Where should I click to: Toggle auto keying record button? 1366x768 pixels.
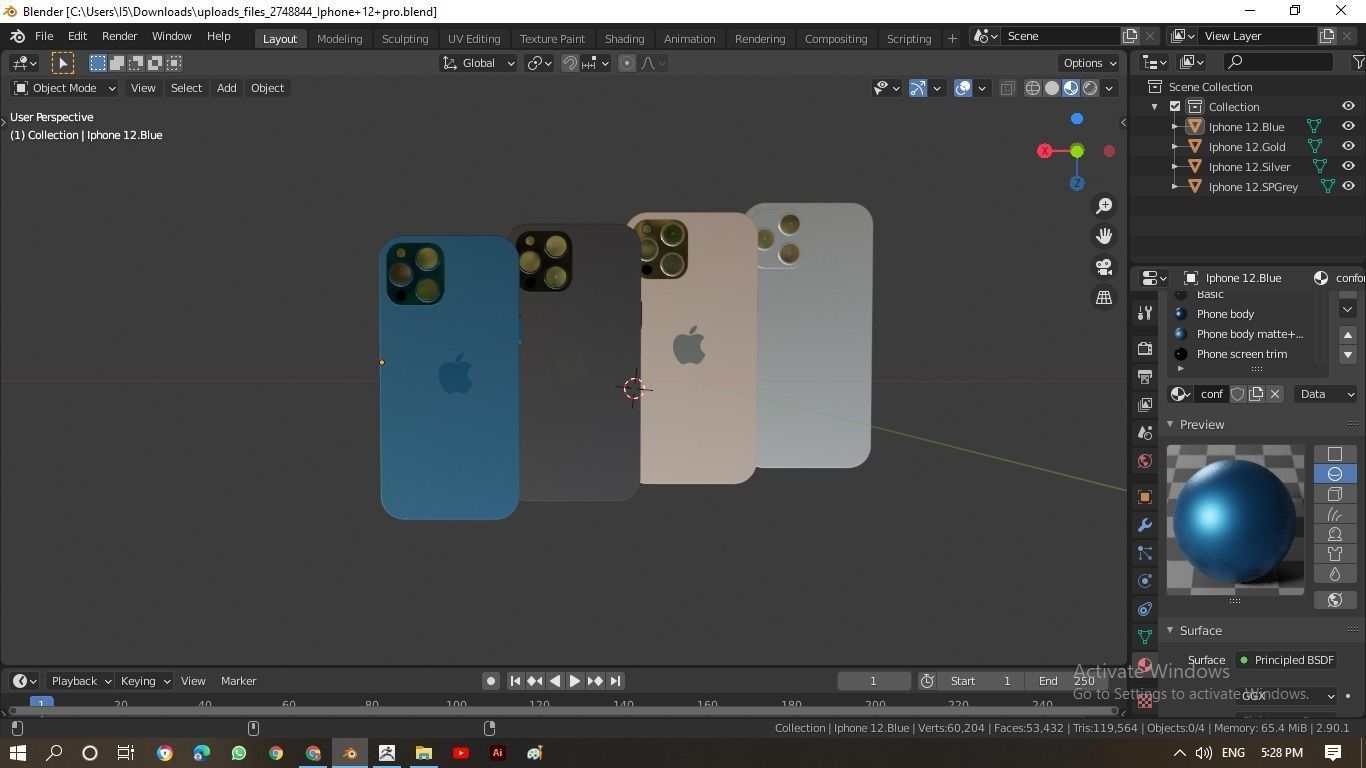pyautogui.click(x=490, y=681)
